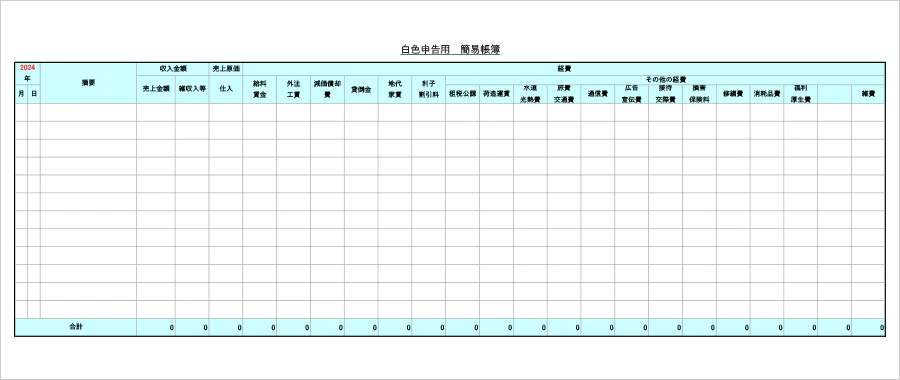
Task: Click the 水道光熱費 column header
Action: (x=530, y=94)
